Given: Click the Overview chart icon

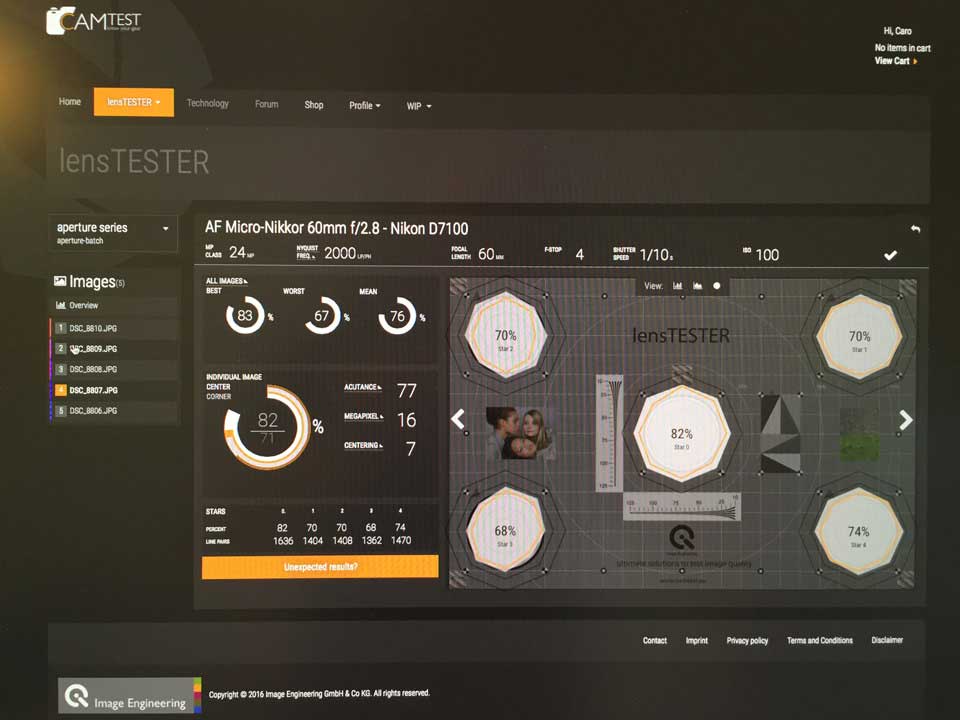Looking at the screenshot, I should pos(61,305).
